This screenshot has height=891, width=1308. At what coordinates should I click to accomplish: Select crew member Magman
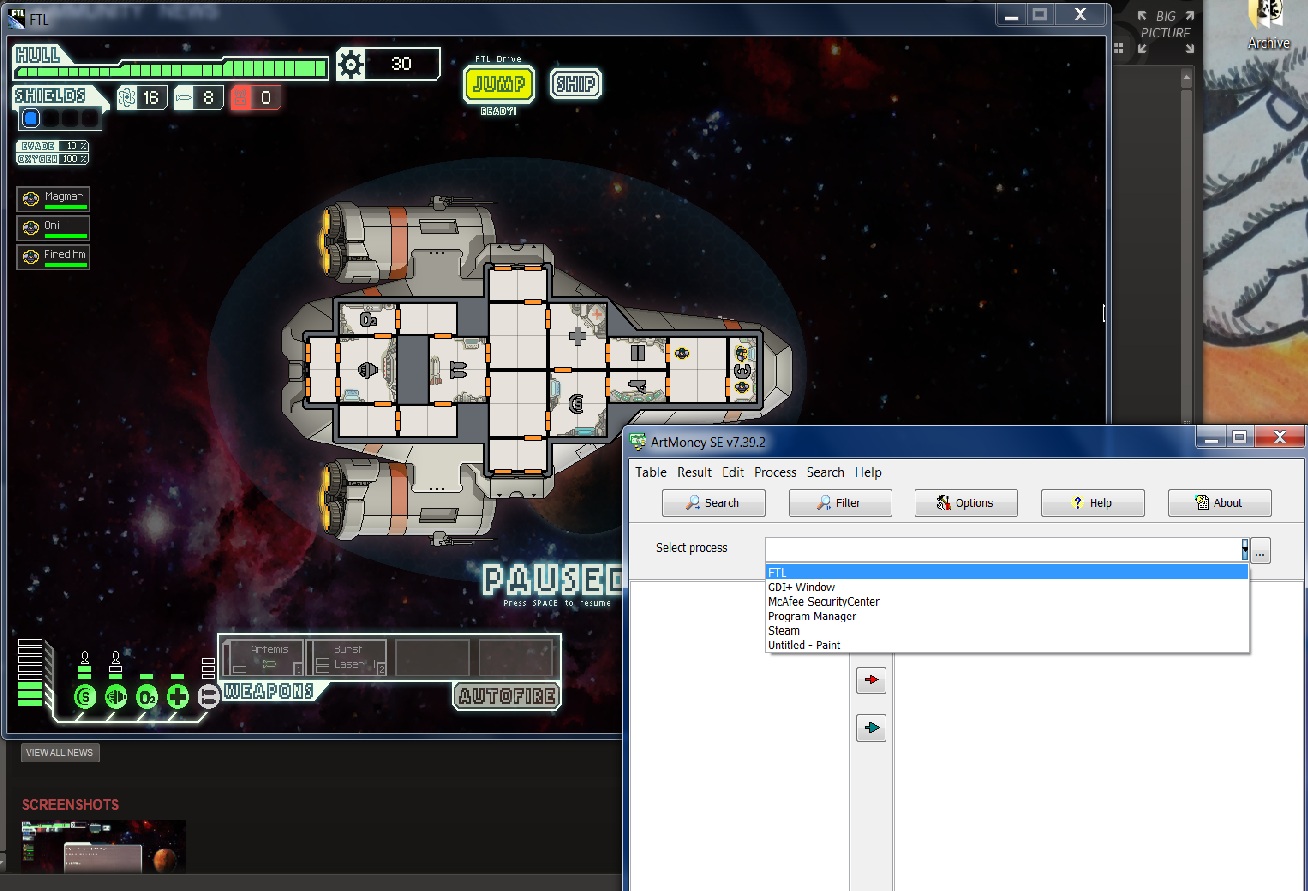(53, 198)
